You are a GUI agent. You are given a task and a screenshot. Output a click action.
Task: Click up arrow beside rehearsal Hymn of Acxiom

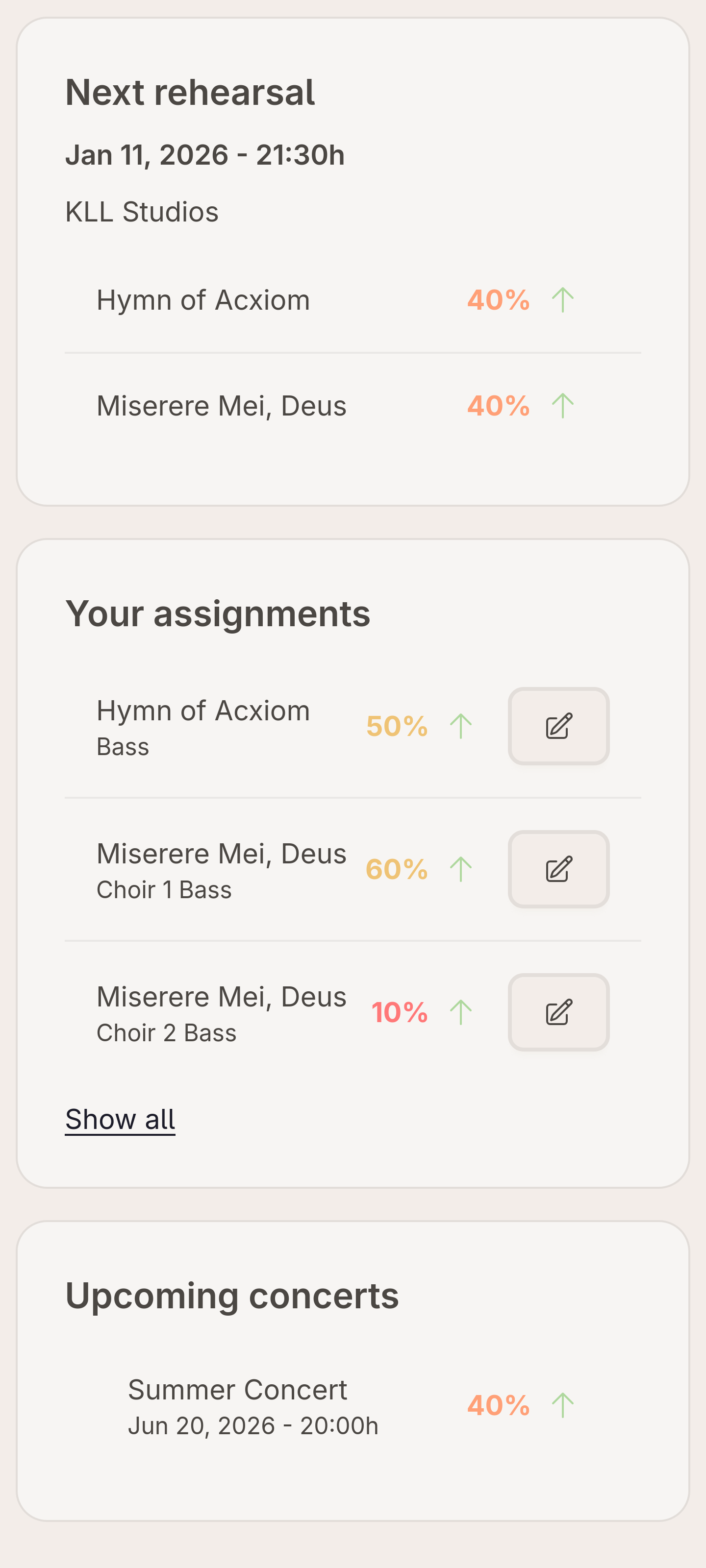pyautogui.click(x=562, y=300)
